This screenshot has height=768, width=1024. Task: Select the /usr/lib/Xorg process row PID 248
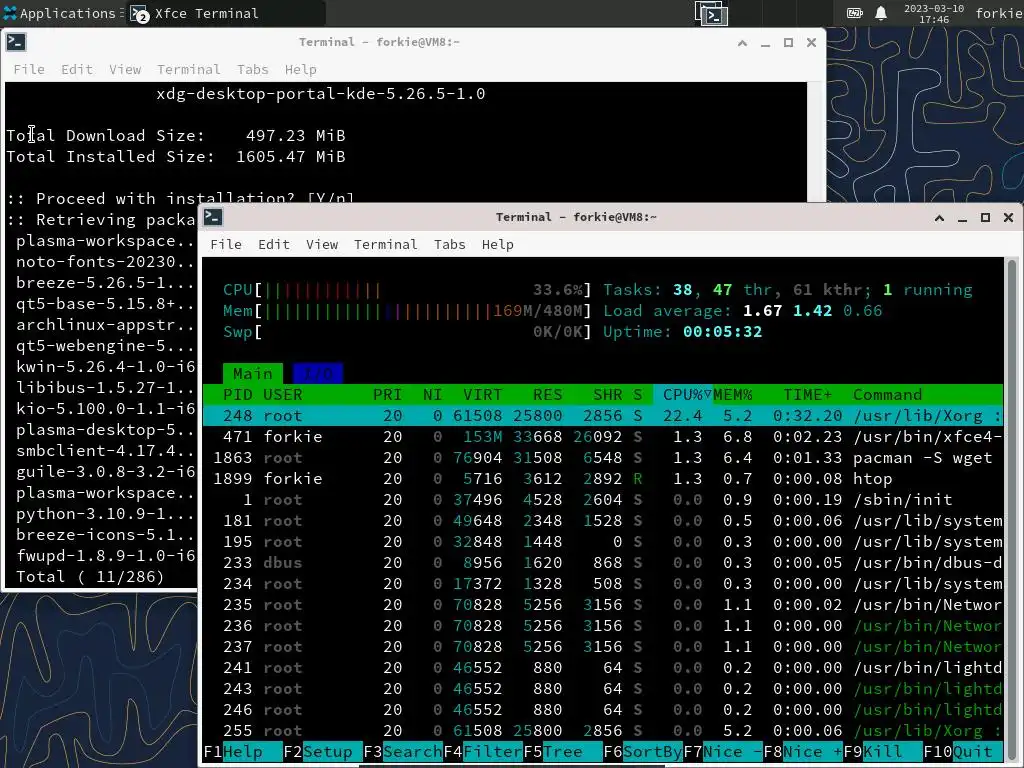603,415
